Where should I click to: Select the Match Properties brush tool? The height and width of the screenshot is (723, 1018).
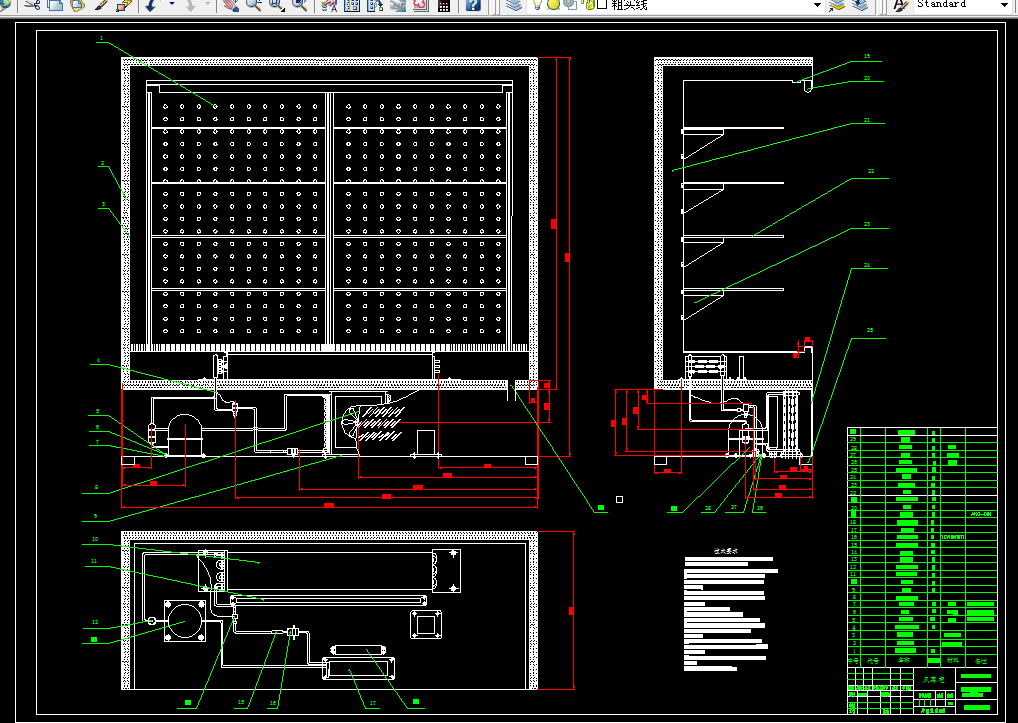(x=101, y=5)
